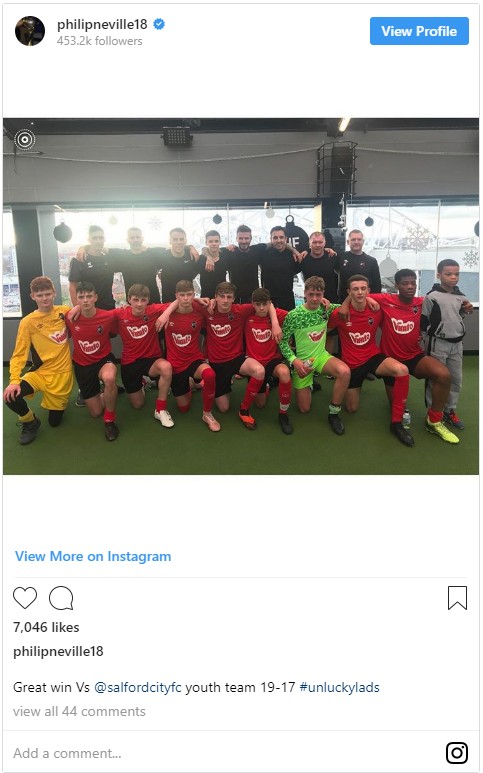Screen dimensions: 483x773
Task: Click the caption text Great win Vs
Action: coord(51,687)
